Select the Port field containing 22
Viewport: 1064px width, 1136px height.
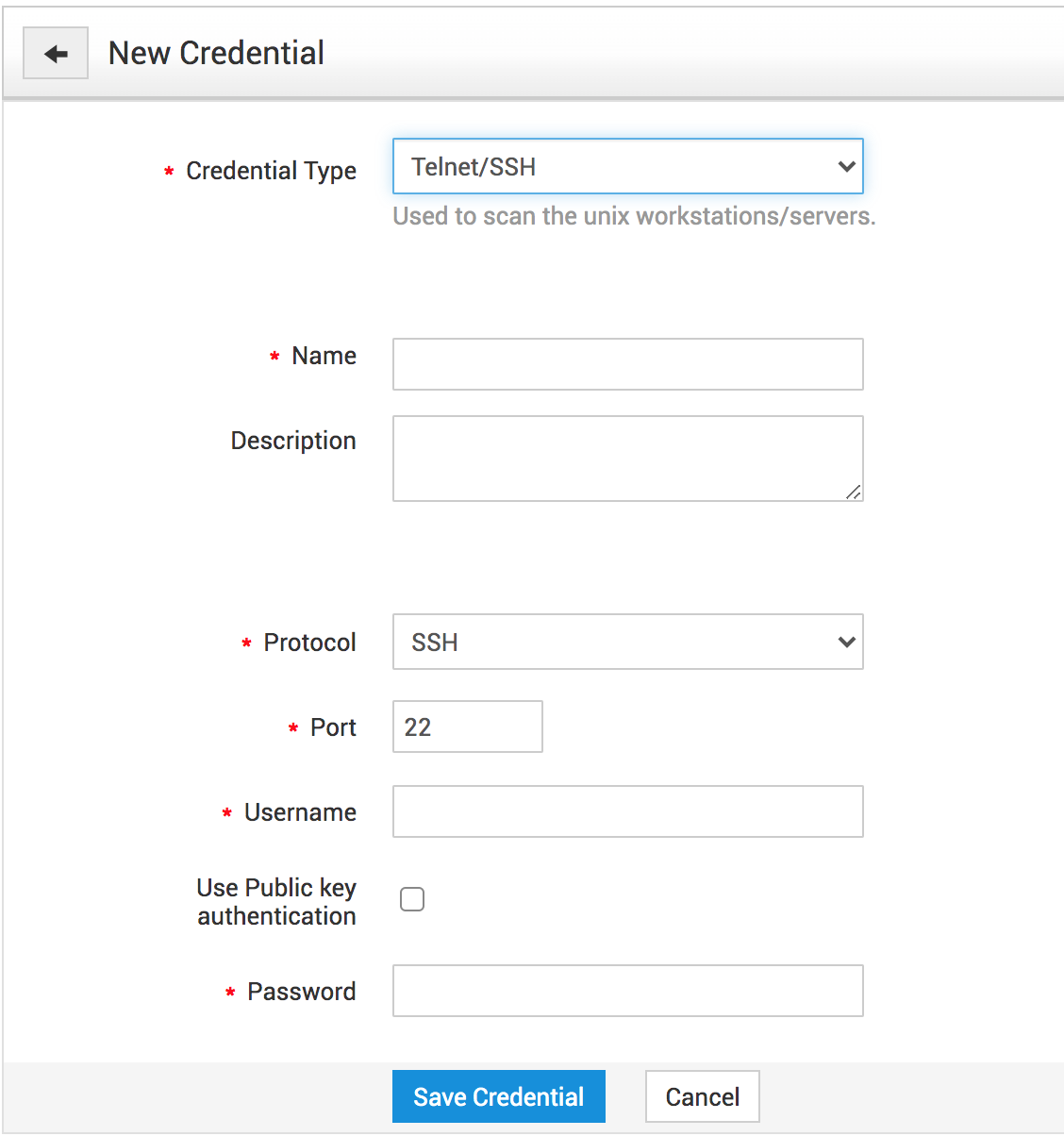pos(467,727)
